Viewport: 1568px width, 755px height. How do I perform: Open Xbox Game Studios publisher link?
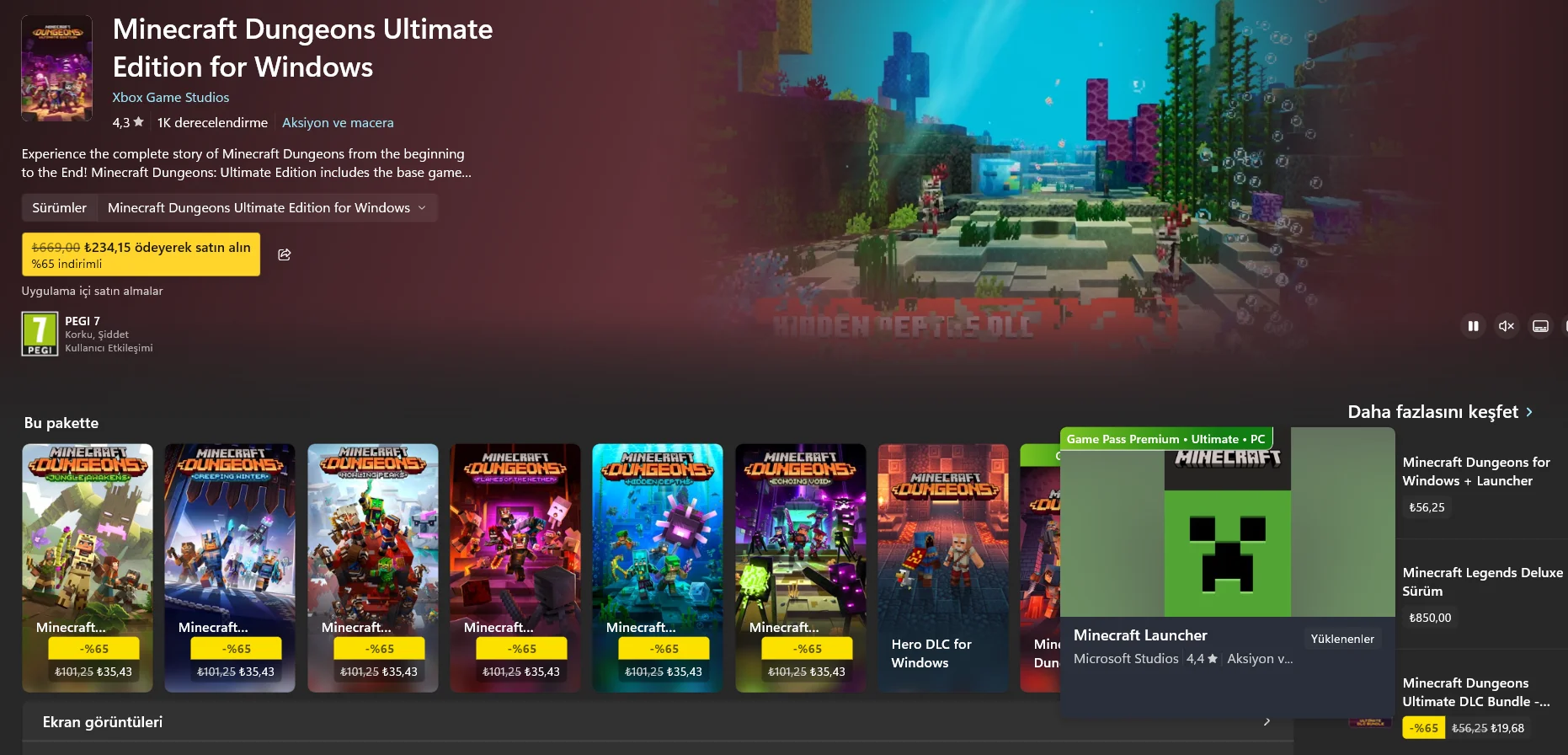[171, 98]
